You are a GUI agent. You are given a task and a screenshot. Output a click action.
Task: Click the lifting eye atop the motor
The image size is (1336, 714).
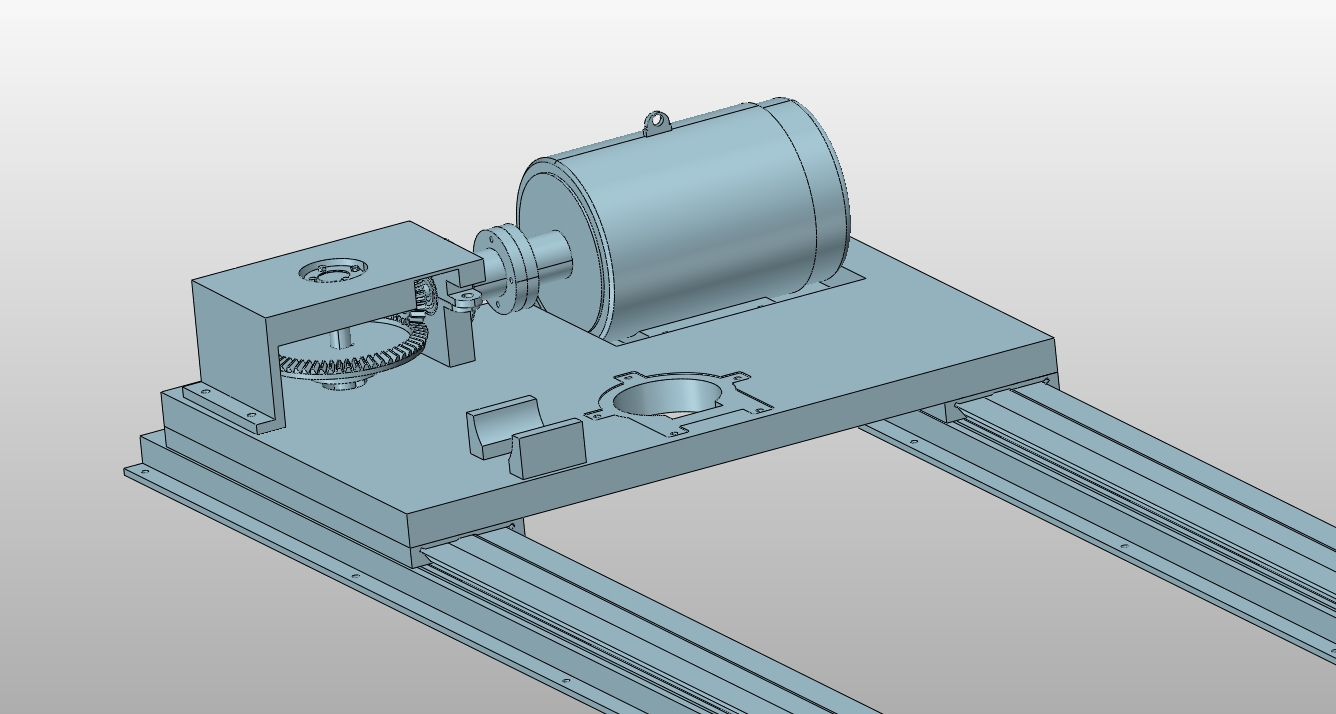tap(656, 122)
